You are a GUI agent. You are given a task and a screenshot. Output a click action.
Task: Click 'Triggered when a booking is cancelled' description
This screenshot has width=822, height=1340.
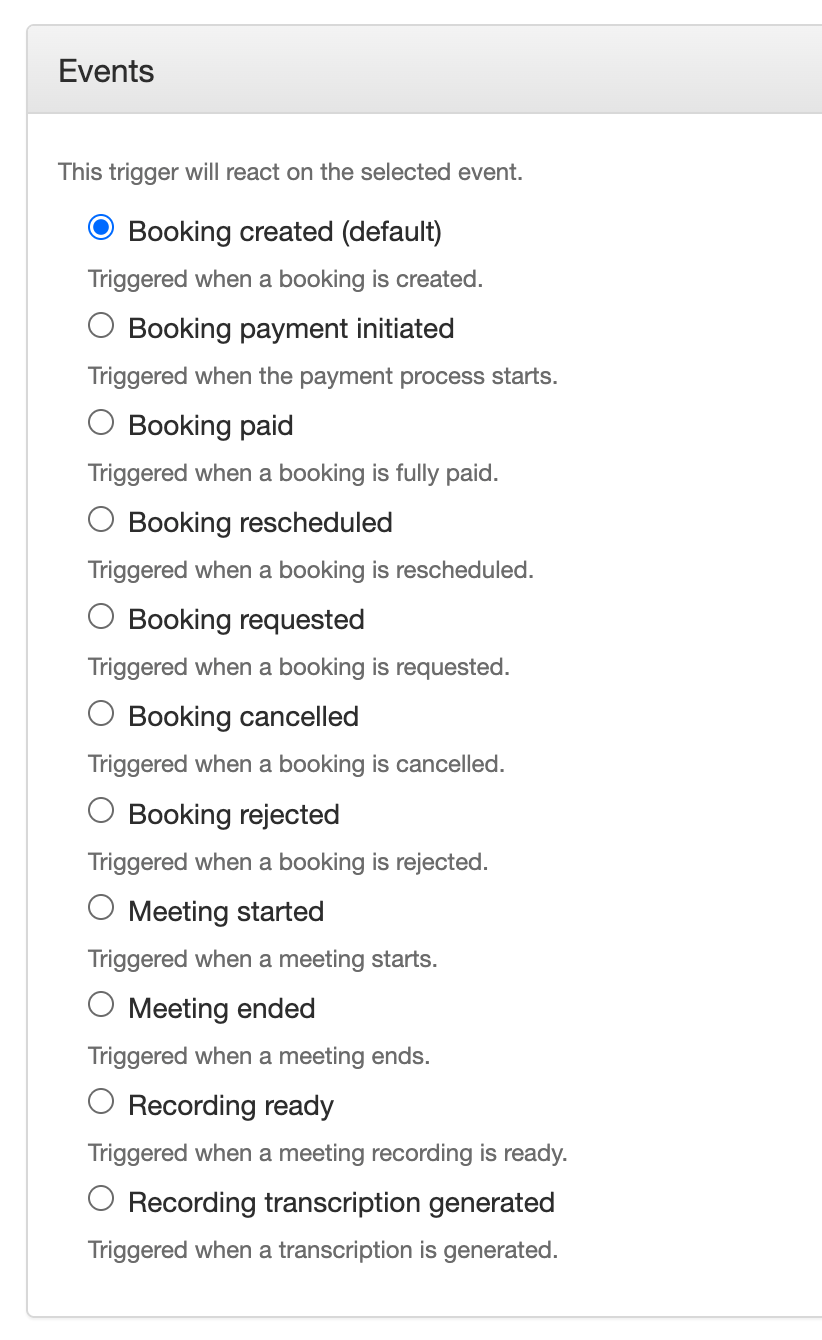pos(296,764)
